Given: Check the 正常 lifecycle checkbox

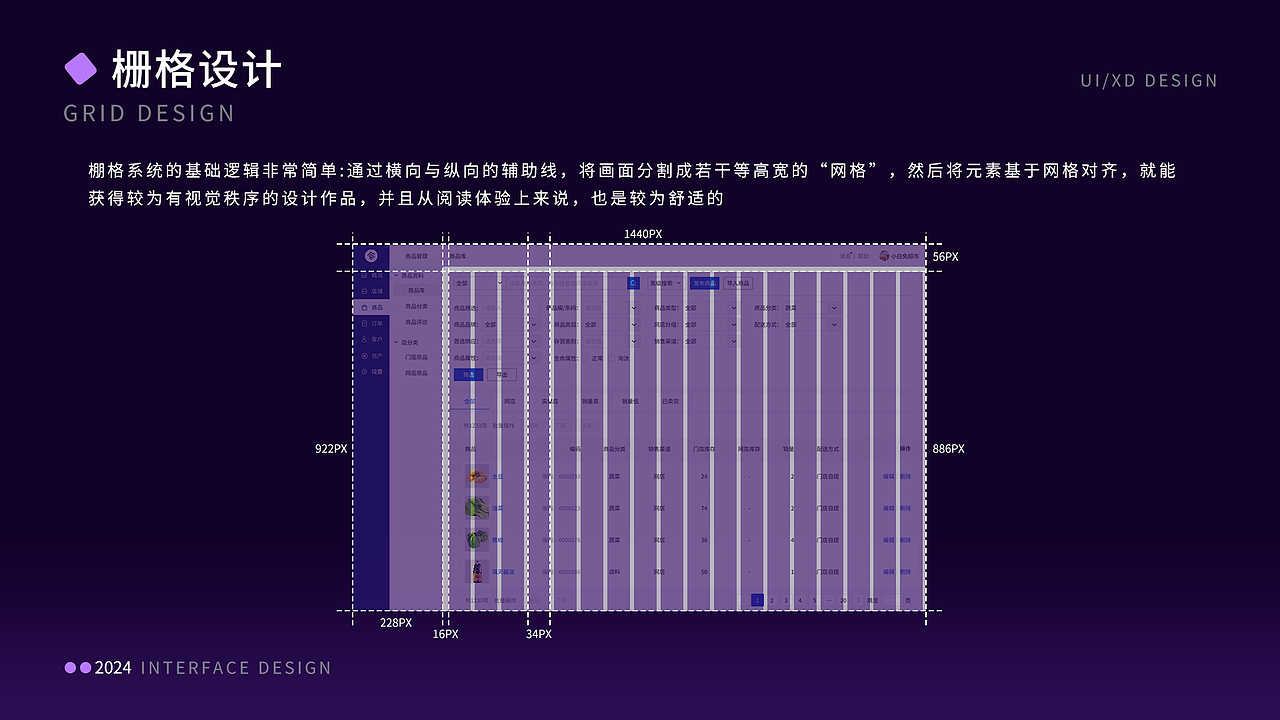Looking at the screenshot, I should click(x=586, y=358).
